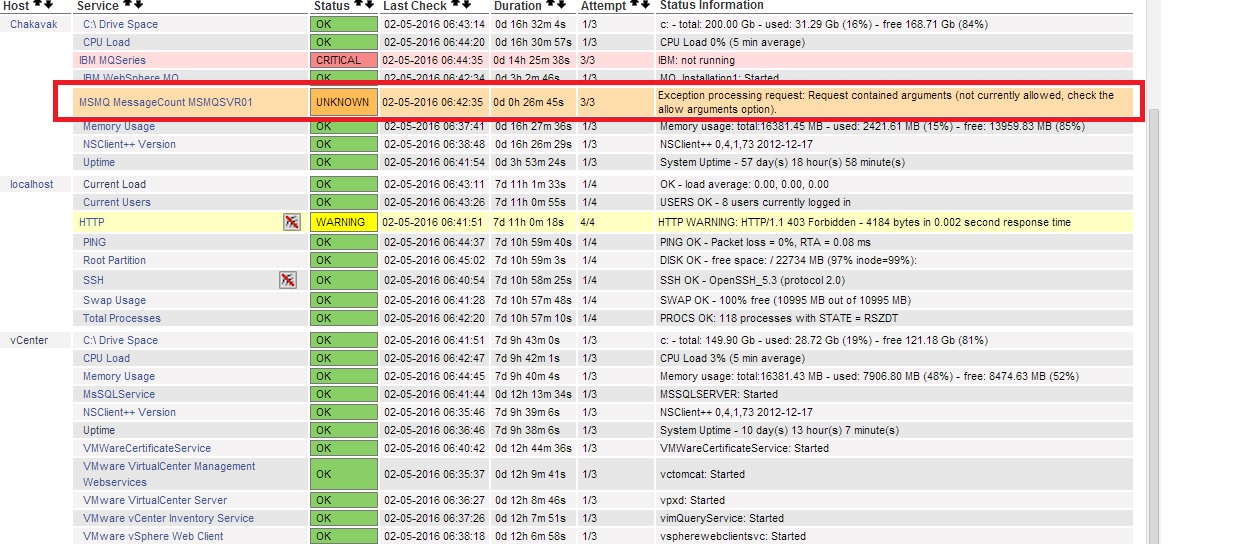Open the localhost host details
The image size is (1233, 544).
31,184
